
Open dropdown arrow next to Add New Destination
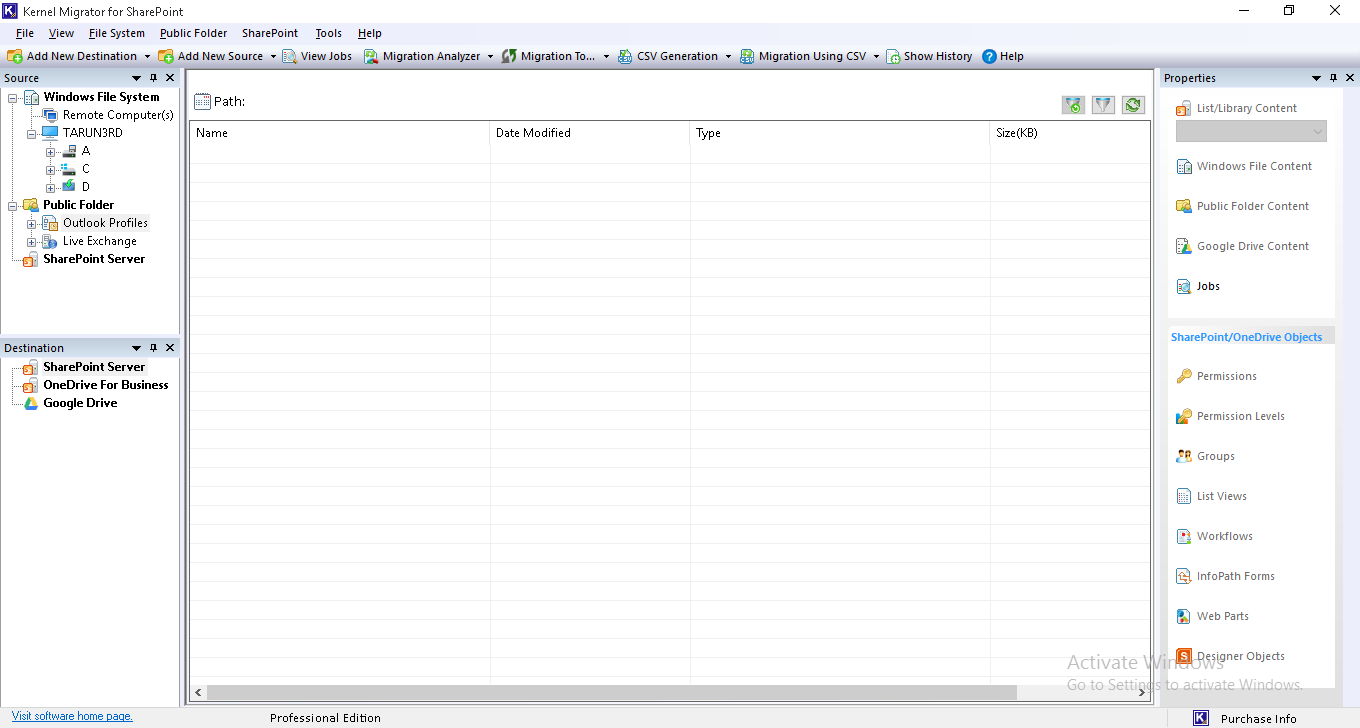click(147, 57)
